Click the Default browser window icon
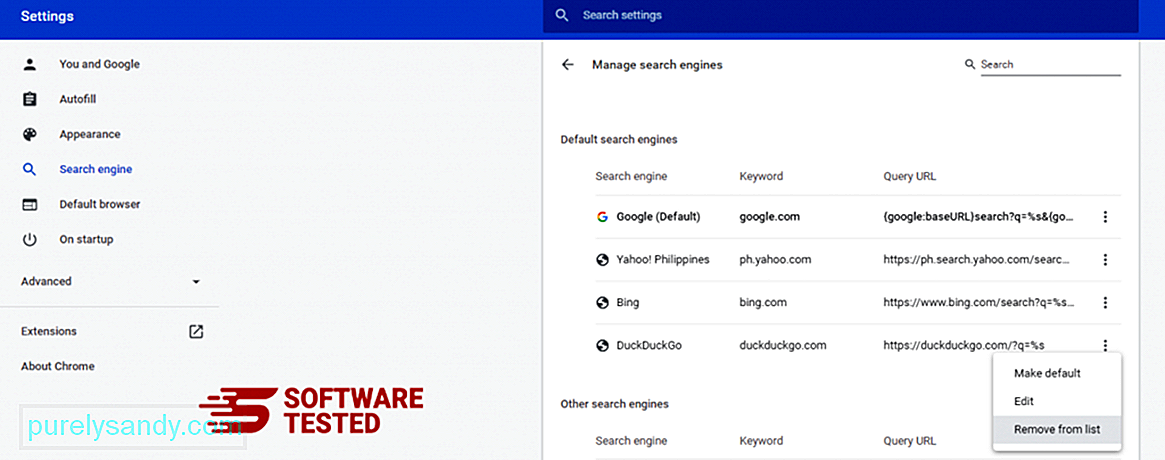The image size is (1165, 460). (x=30, y=204)
